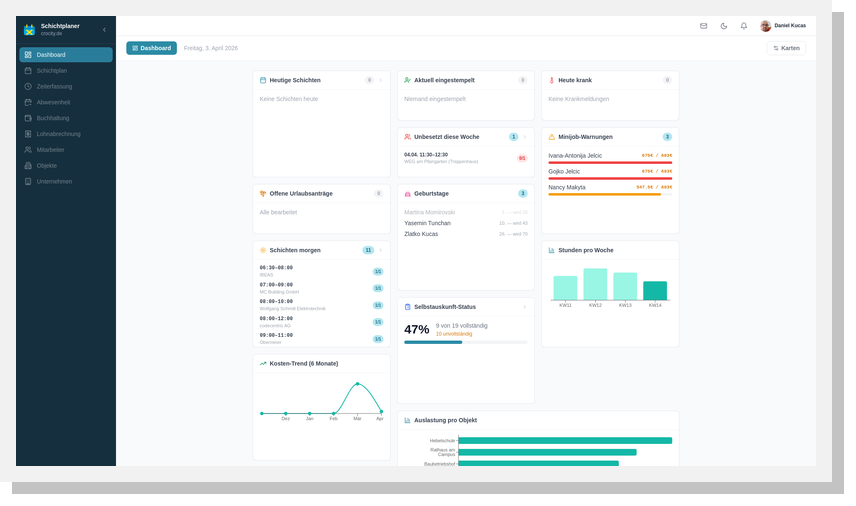
Task: Click the Mär peak point on Kosten-Trend
Action: click(x=358, y=384)
